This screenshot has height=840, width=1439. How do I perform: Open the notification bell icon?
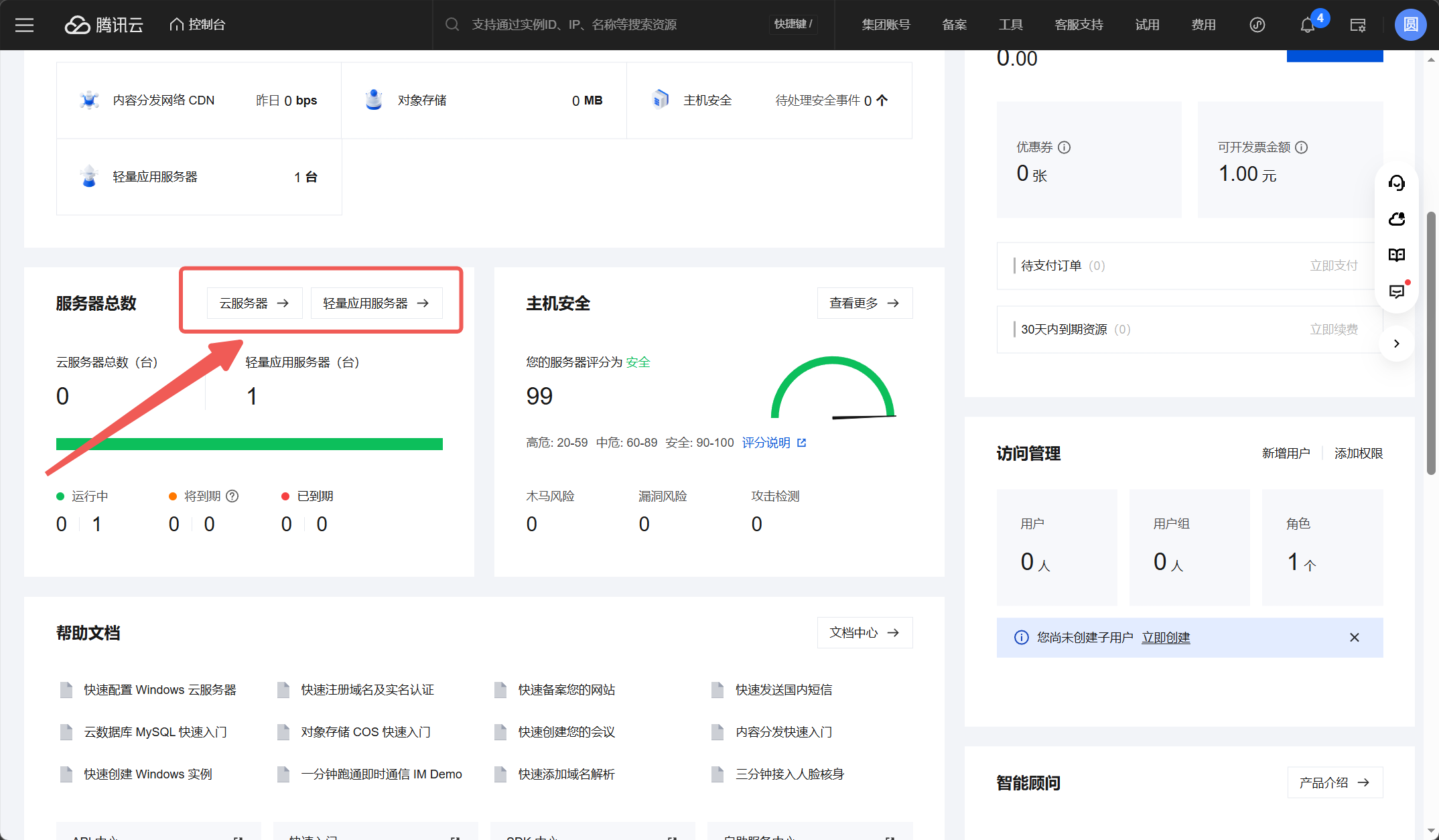coord(1307,25)
